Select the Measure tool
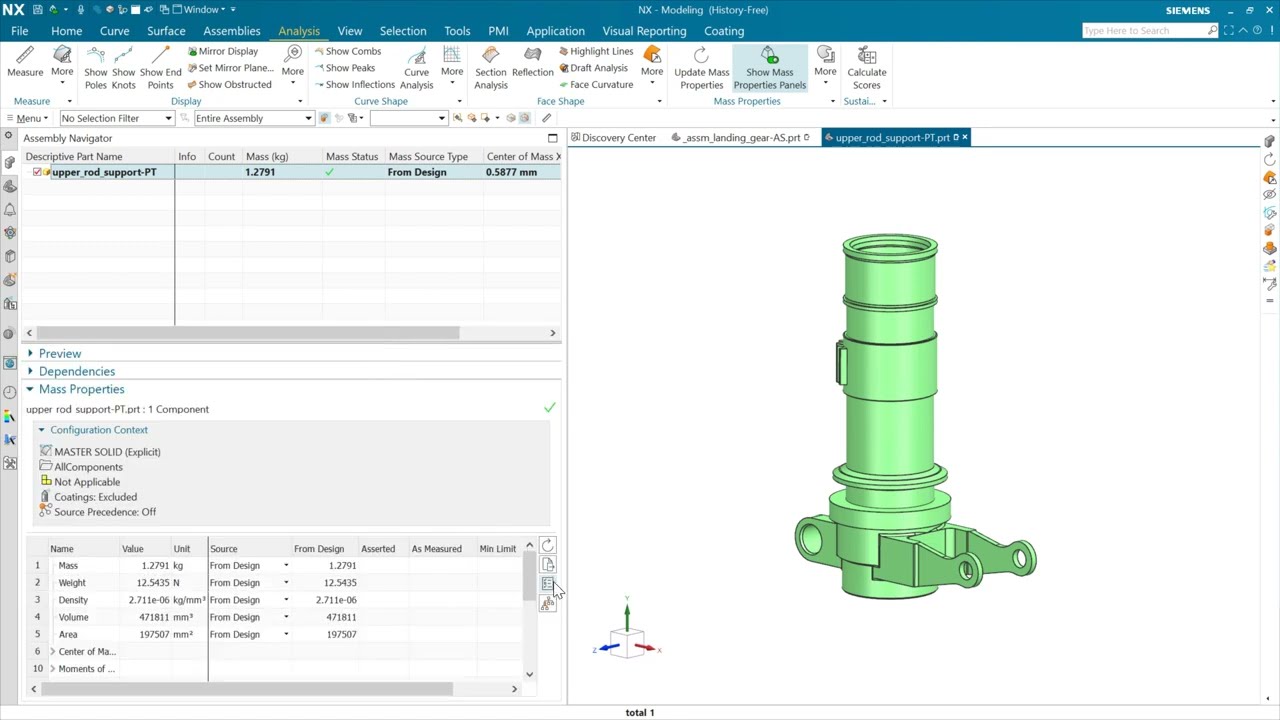This screenshot has height=720, width=1280. 25,62
